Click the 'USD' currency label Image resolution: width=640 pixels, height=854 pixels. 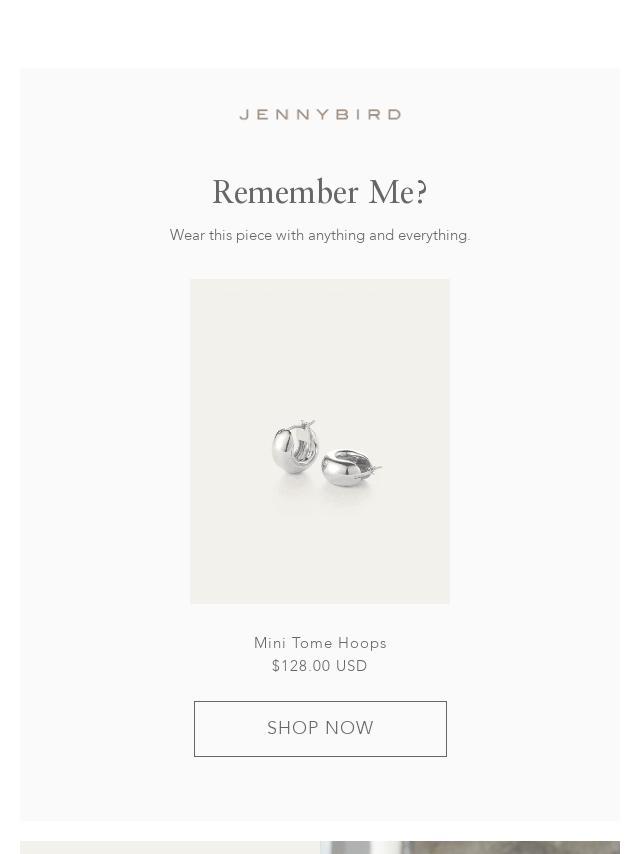(351, 666)
